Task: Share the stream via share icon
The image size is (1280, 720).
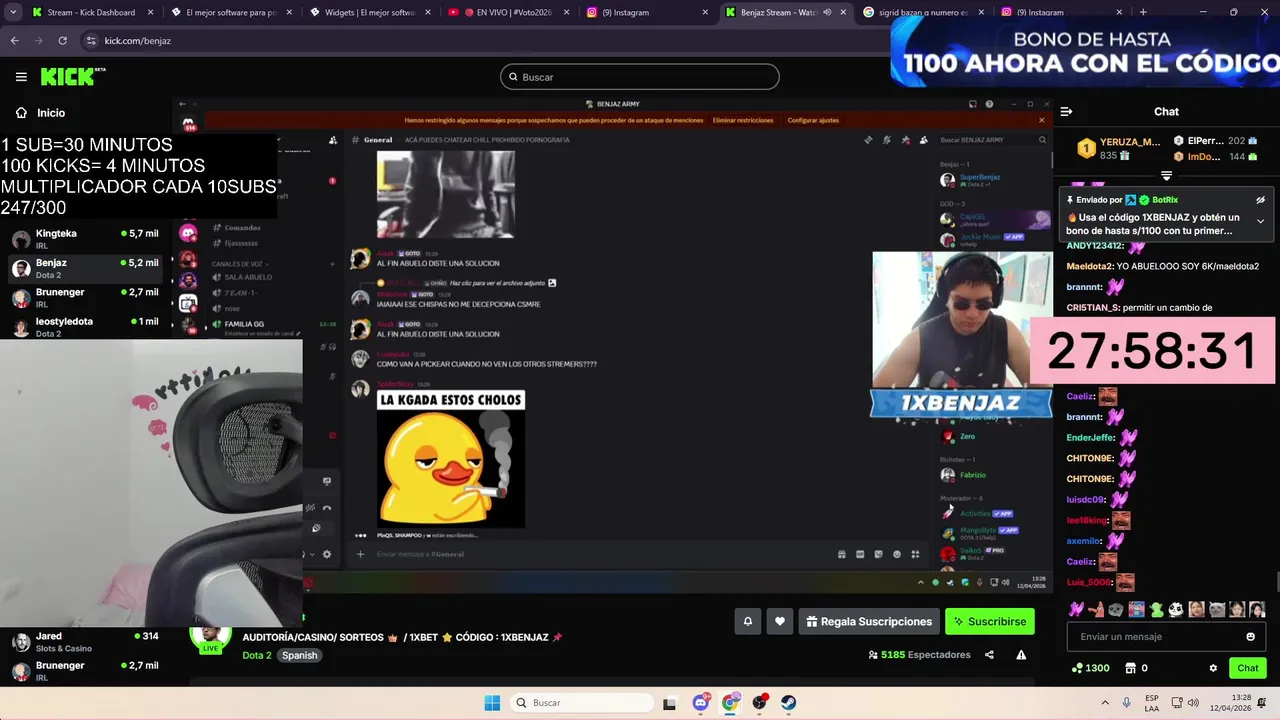Action: coord(989,655)
